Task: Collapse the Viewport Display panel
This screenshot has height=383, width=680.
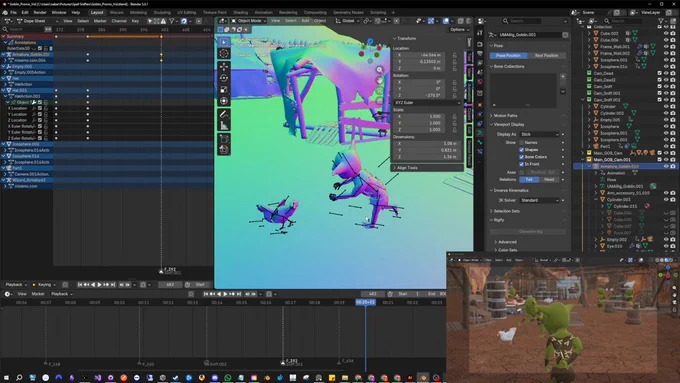Action: click(x=528, y=124)
